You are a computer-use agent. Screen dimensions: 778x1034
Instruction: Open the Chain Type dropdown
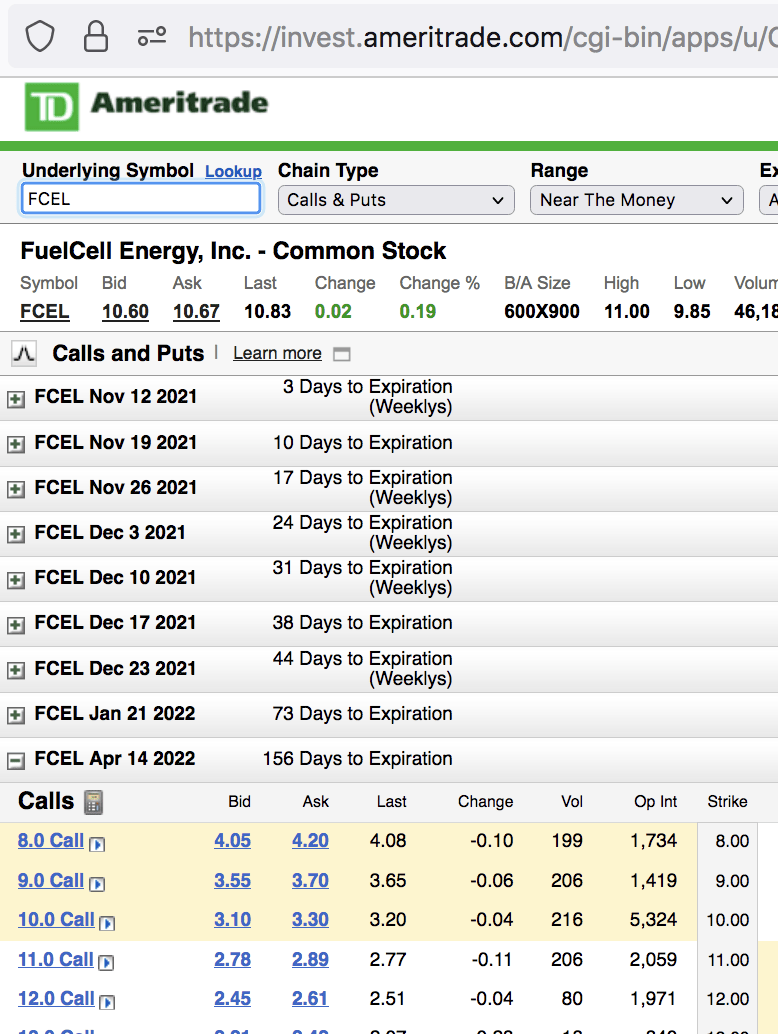click(x=396, y=200)
